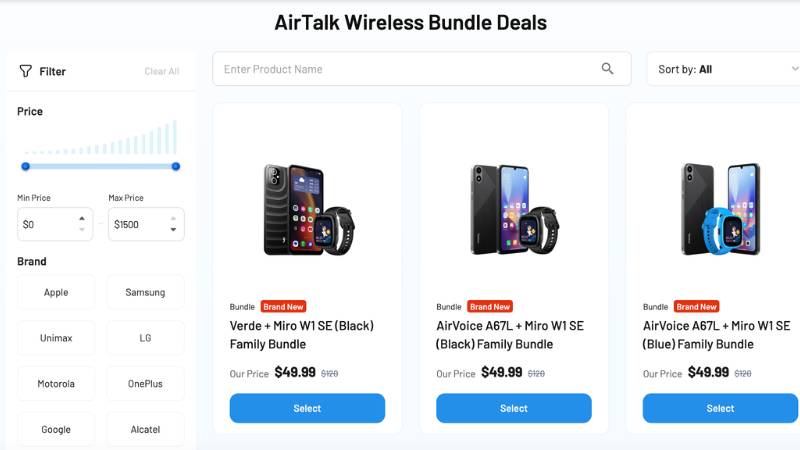Toggle the Motorola brand filter
800x450 pixels.
click(56, 384)
